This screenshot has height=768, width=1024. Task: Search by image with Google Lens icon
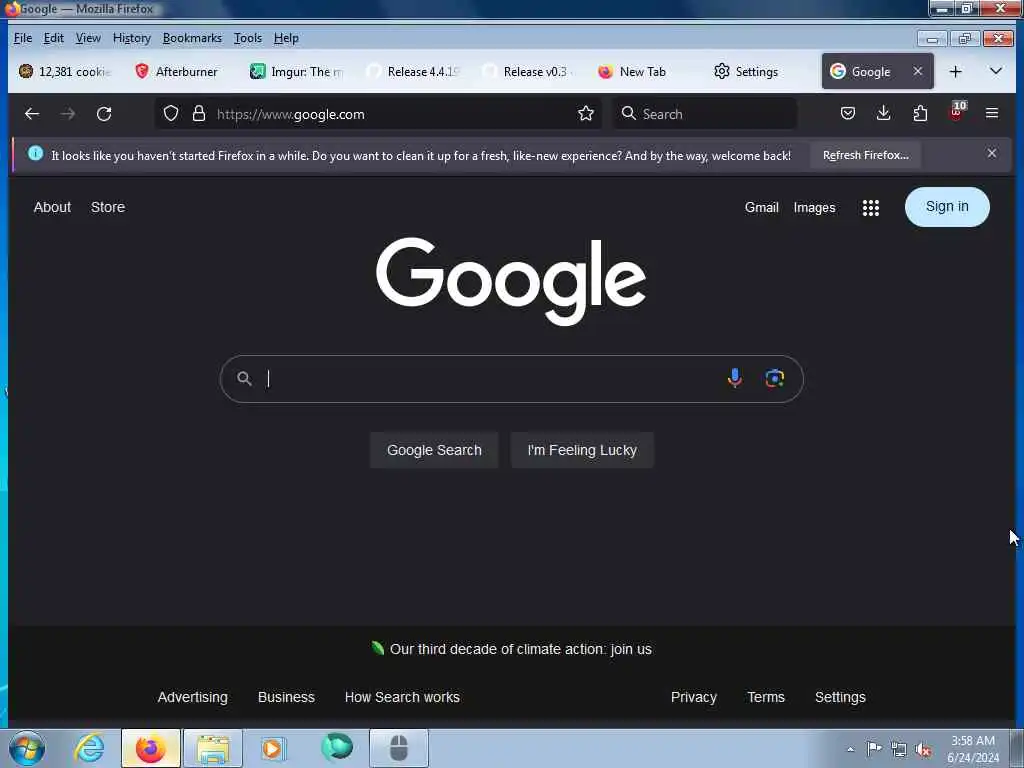(x=775, y=378)
